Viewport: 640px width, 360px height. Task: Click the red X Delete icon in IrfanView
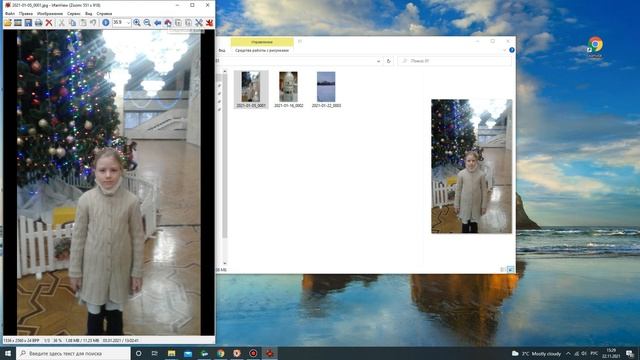click(x=49, y=22)
